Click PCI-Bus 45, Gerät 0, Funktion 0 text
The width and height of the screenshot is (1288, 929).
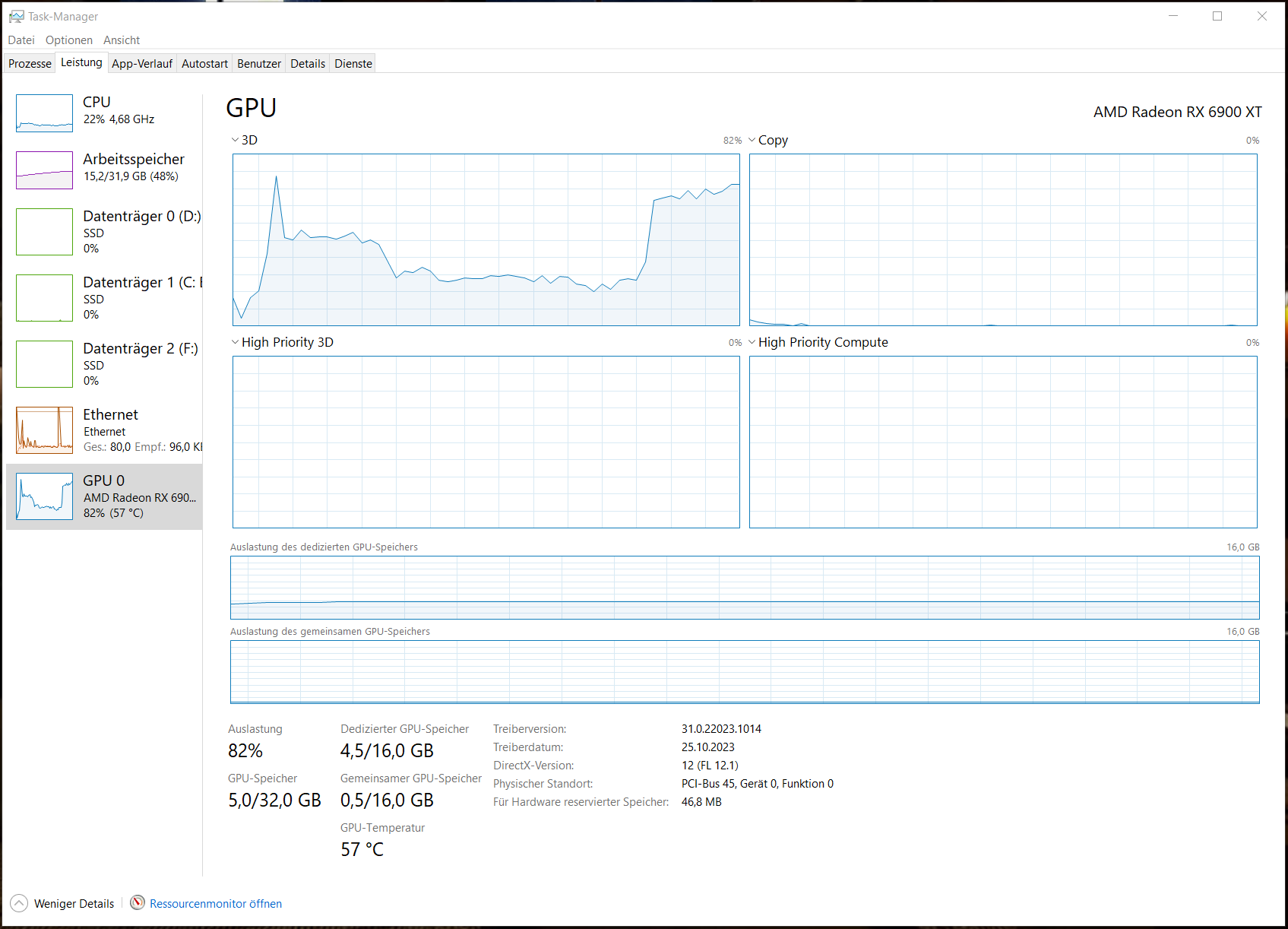(758, 784)
